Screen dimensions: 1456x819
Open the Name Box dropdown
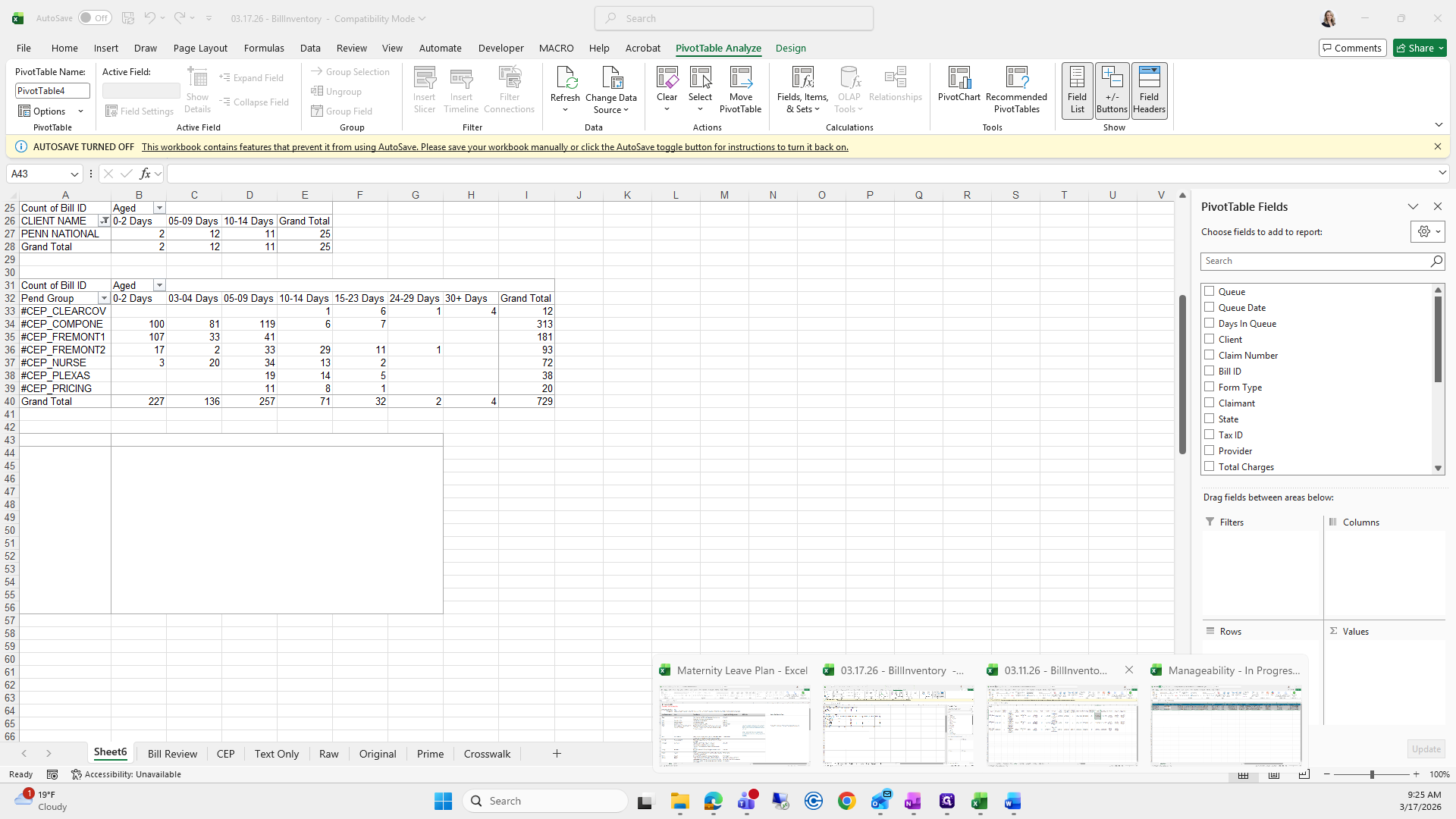(74, 174)
